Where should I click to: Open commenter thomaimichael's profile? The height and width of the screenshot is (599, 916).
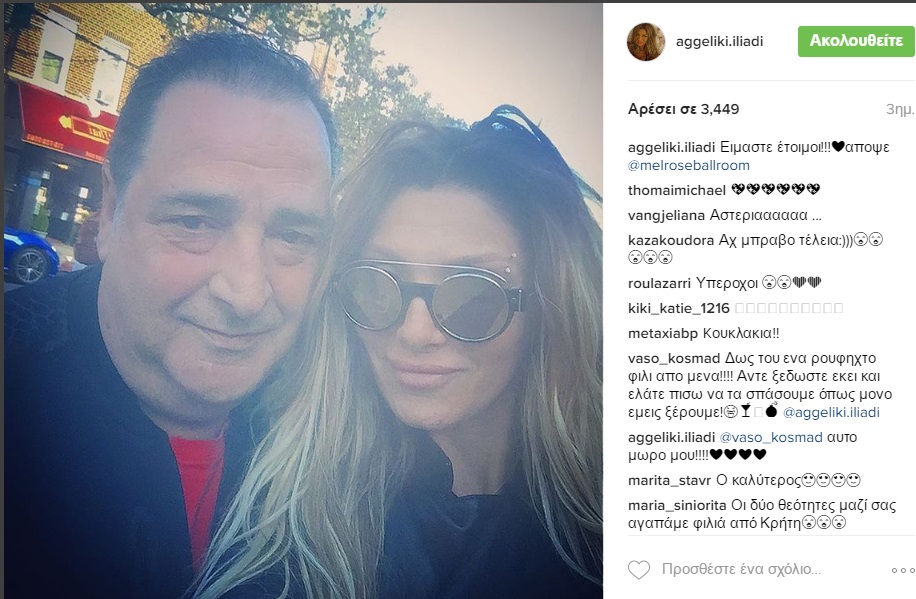676,190
